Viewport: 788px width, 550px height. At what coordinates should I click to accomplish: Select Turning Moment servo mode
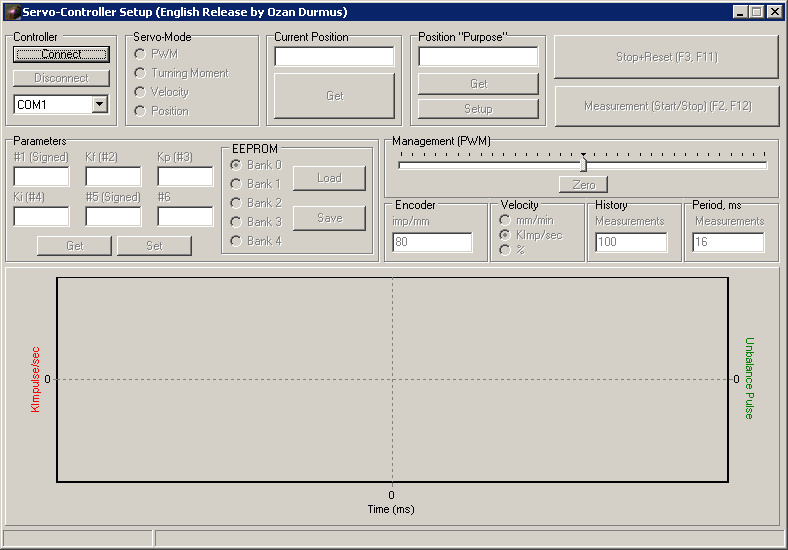[x=140, y=73]
